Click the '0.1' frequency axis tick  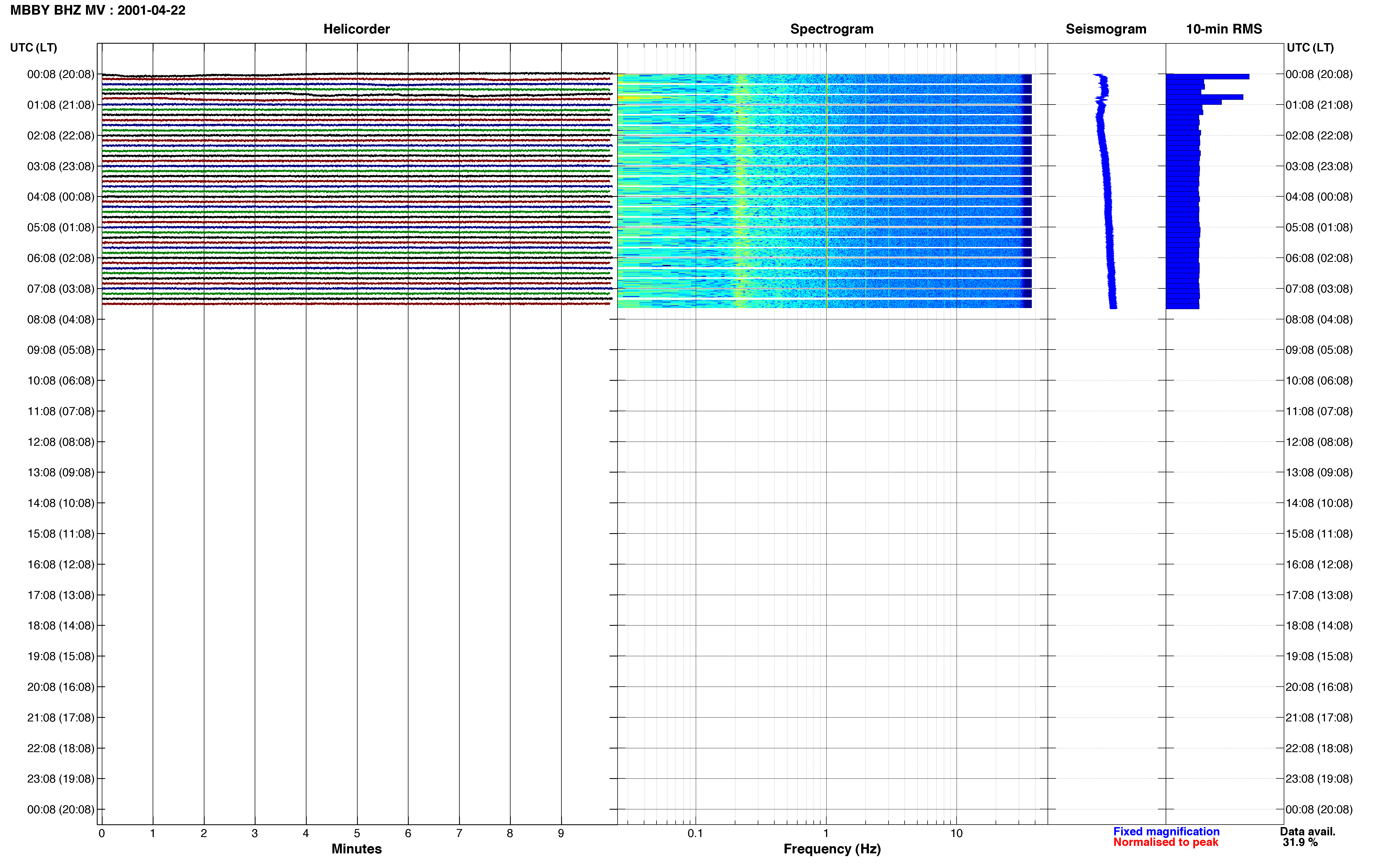[x=695, y=833]
